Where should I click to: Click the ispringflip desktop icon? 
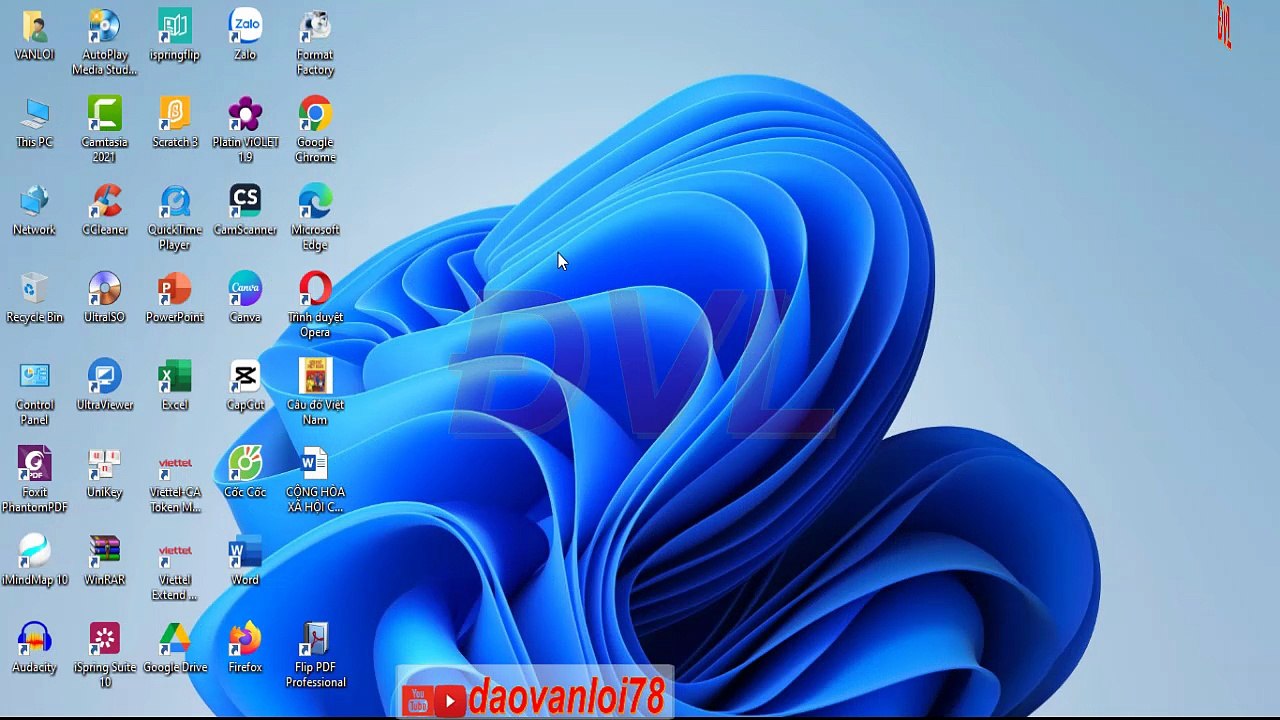tap(175, 27)
